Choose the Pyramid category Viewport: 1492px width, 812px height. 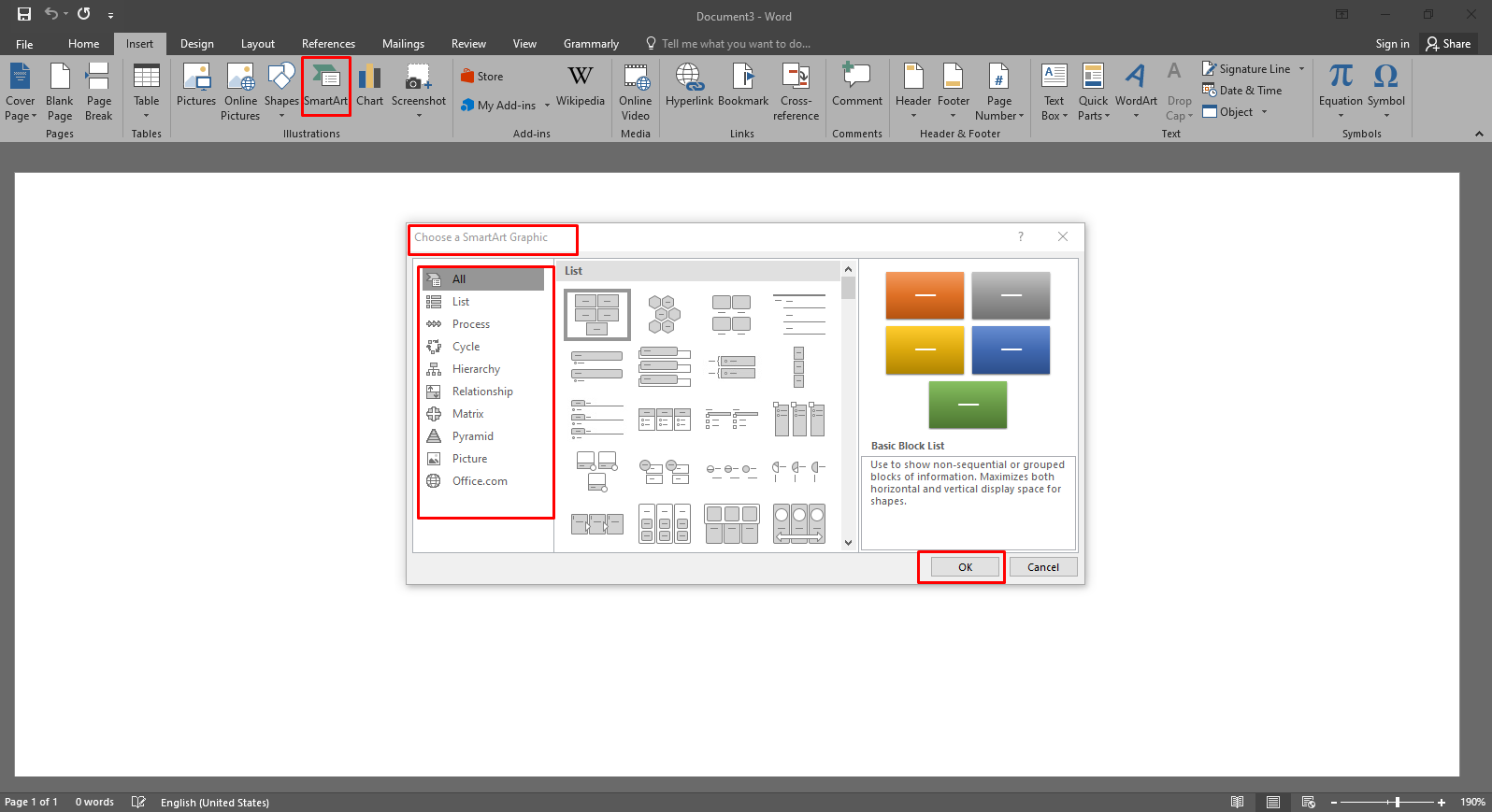coord(483,436)
